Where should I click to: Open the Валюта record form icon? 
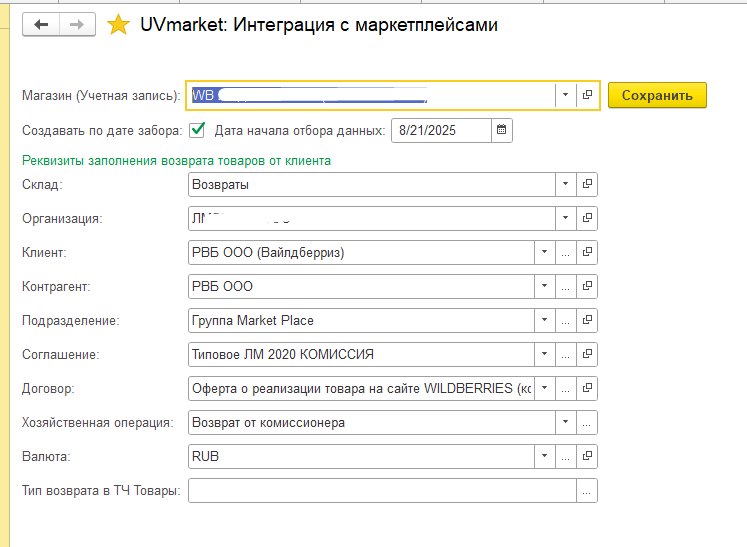(x=587, y=456)
